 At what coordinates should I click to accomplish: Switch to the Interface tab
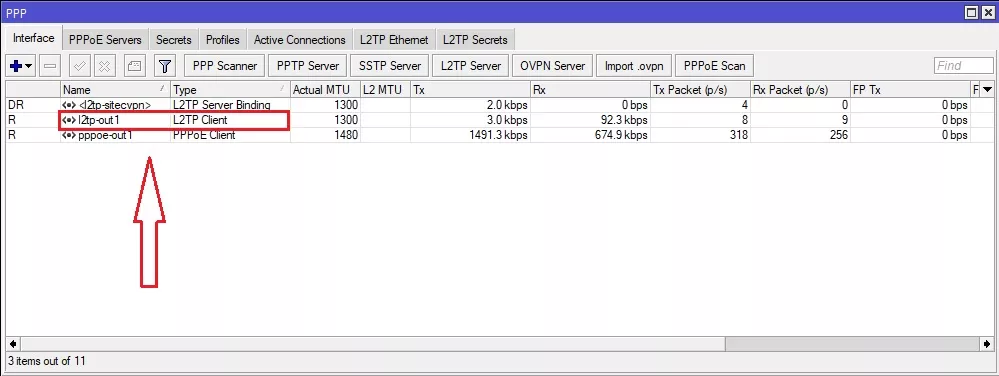[34, 38]
